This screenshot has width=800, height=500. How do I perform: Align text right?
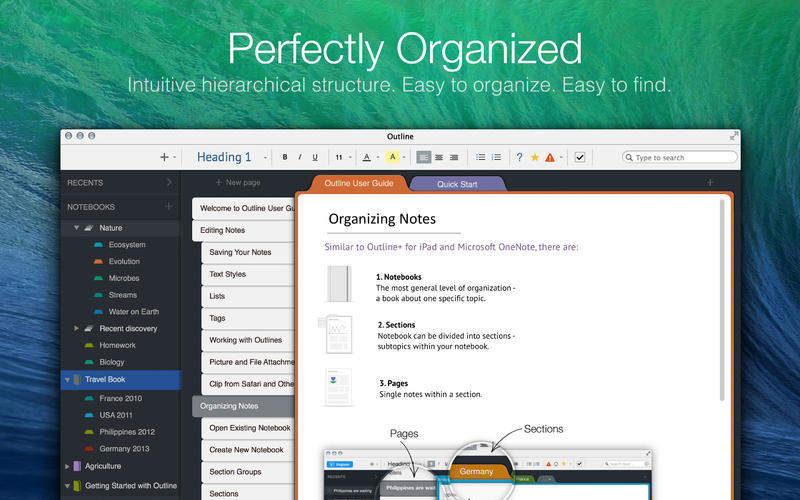click(x=454, y=157)
